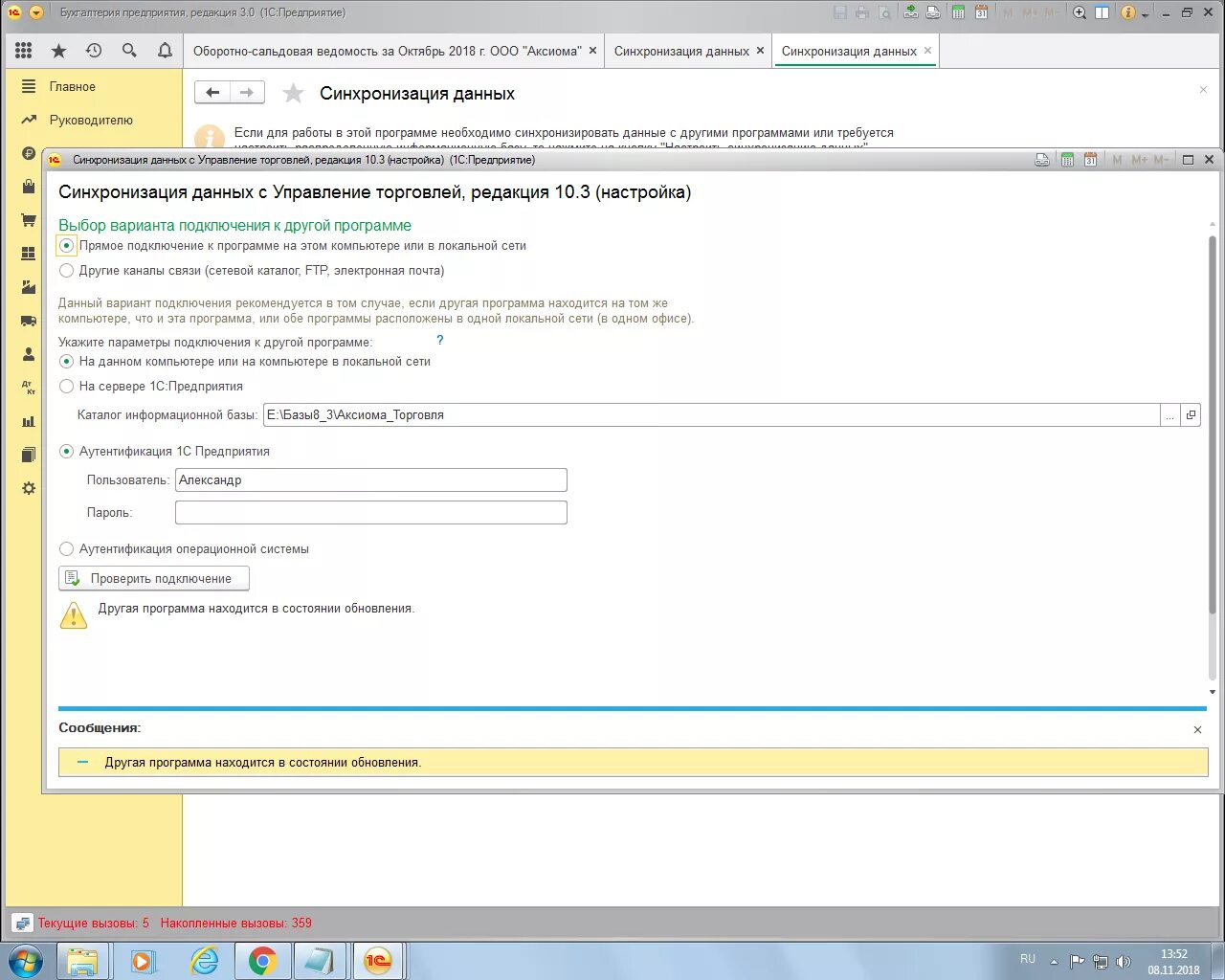Open the yellow info About icon
The width and height of the screenshot is (1225, 980).
(1128, 12)
